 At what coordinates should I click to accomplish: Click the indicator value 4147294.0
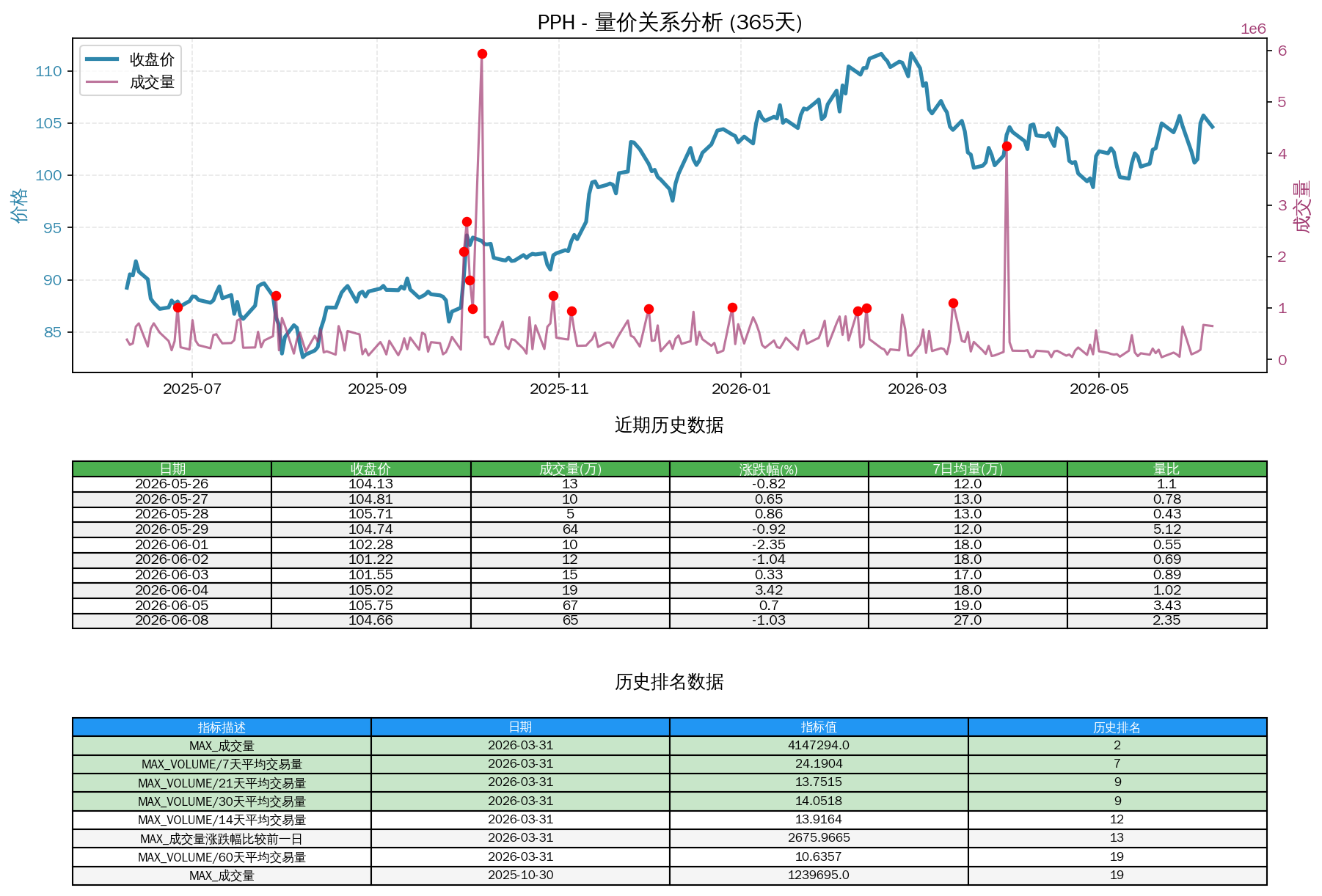click(819, 746)
